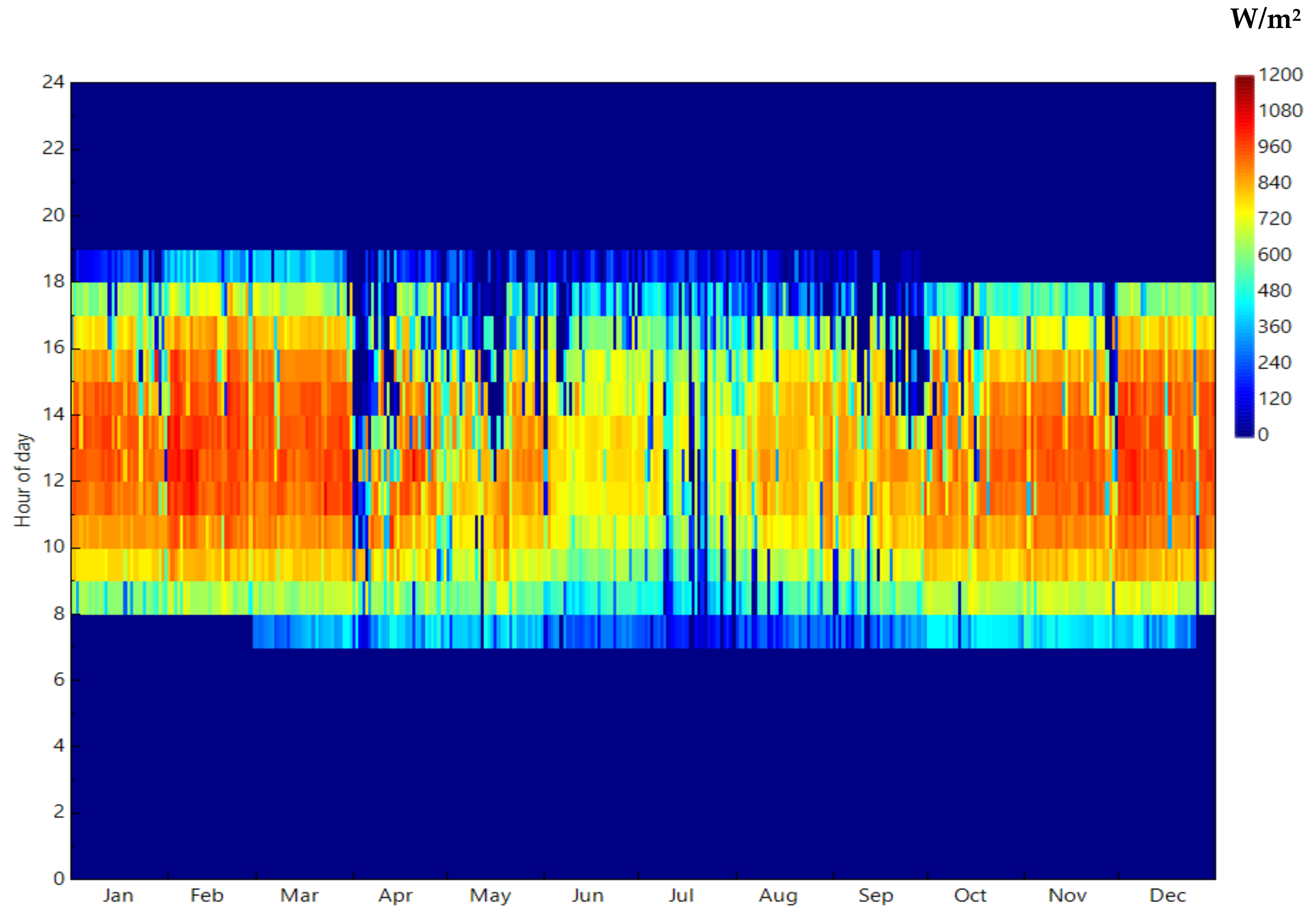
Task: Select the Oct month axis label
Action: coord(970,896)
